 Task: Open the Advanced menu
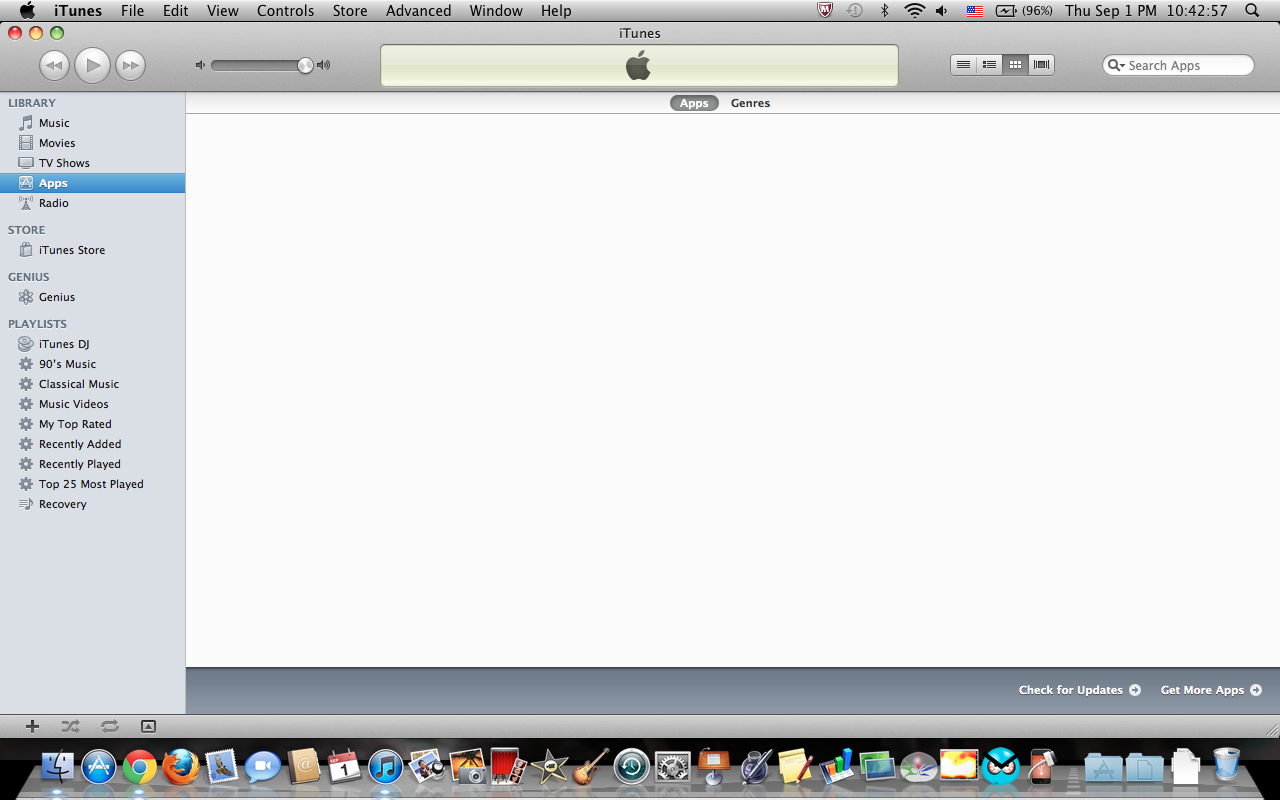418,11
